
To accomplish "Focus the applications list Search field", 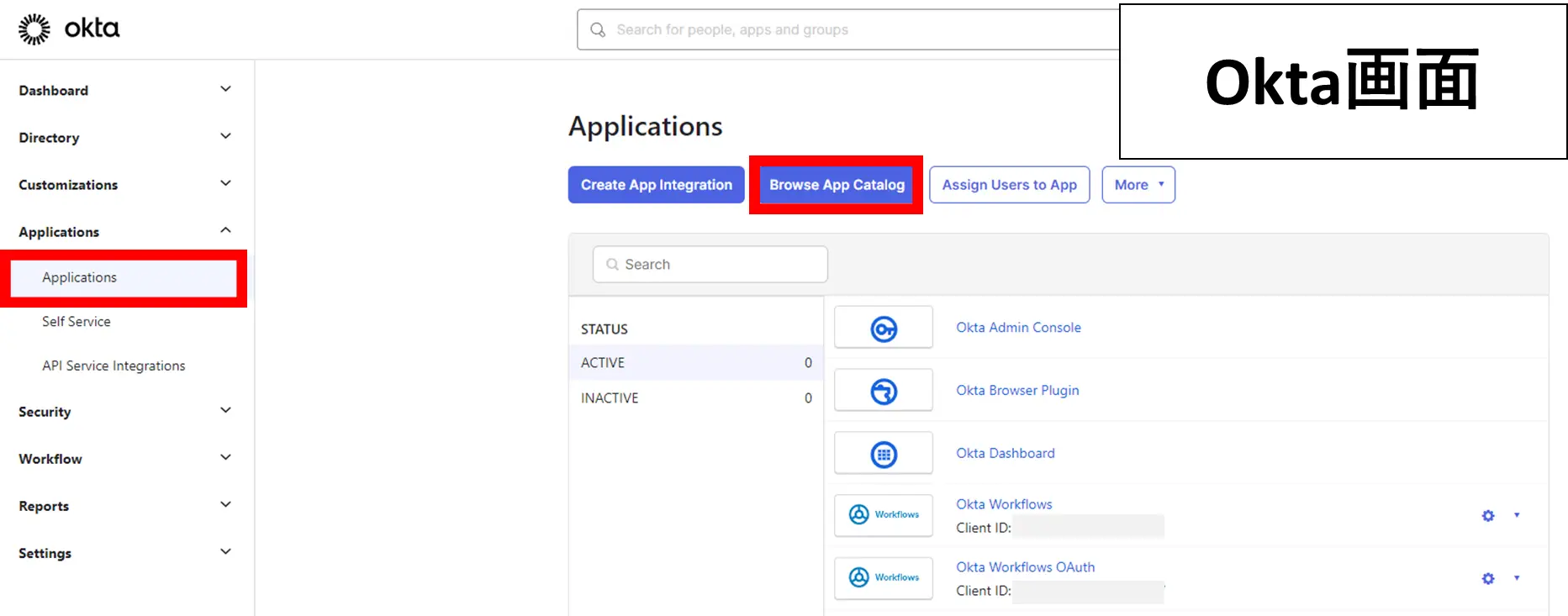I will point(710,264).
